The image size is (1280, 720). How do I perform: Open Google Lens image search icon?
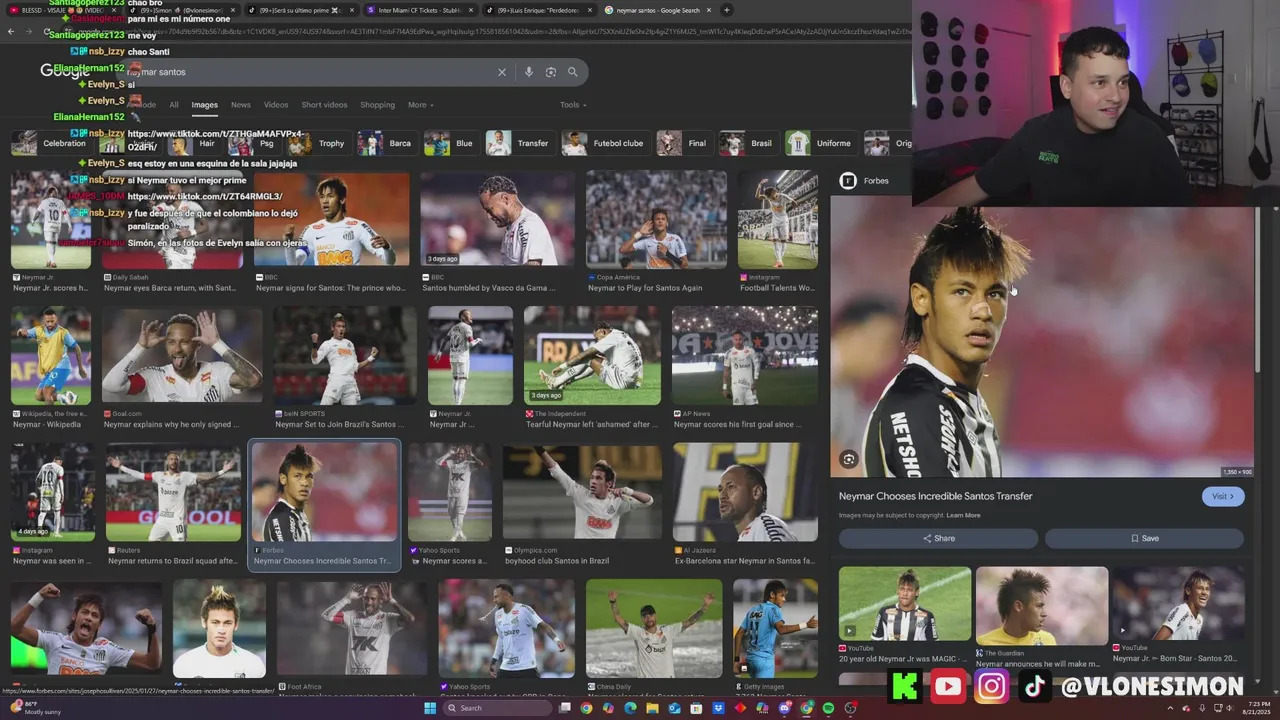551,72
